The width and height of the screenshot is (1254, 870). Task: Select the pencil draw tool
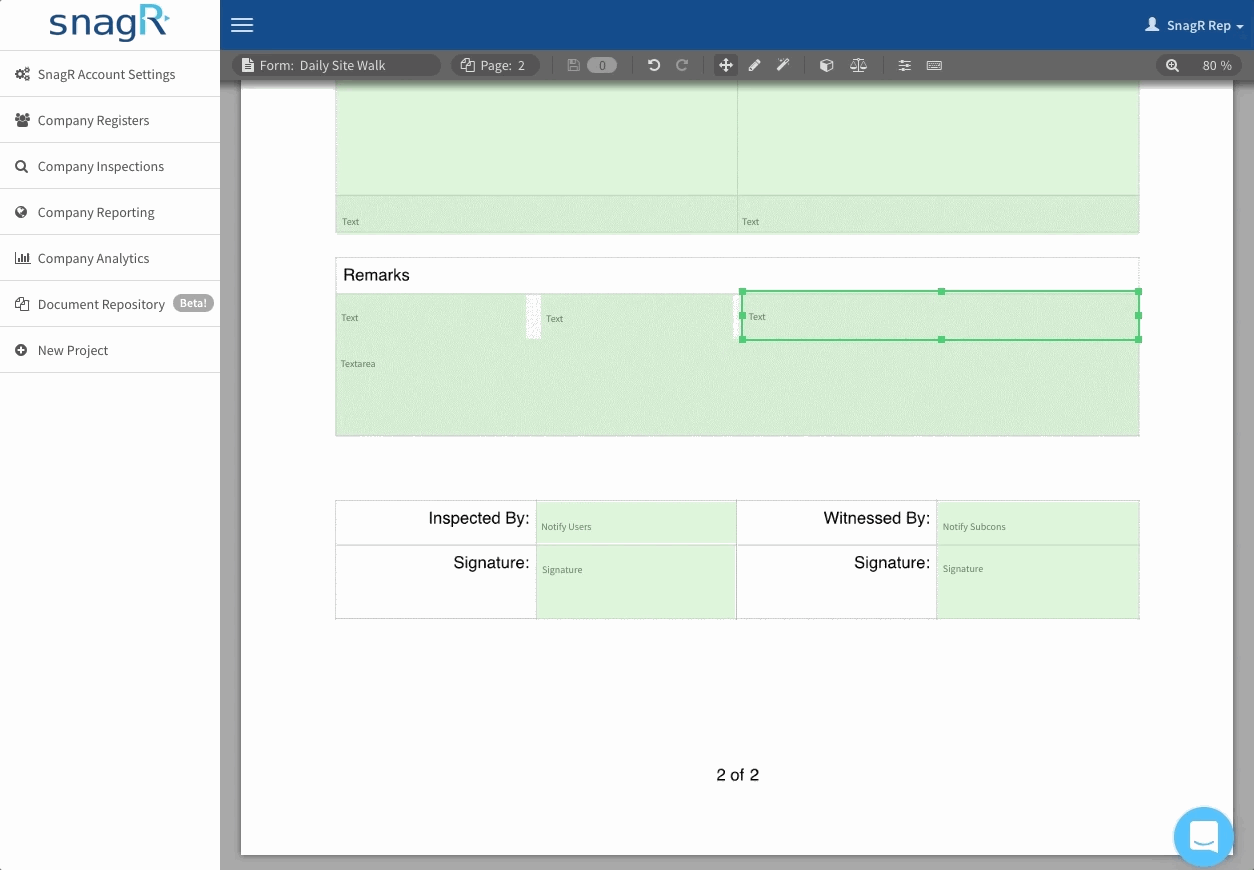(754, 65)
